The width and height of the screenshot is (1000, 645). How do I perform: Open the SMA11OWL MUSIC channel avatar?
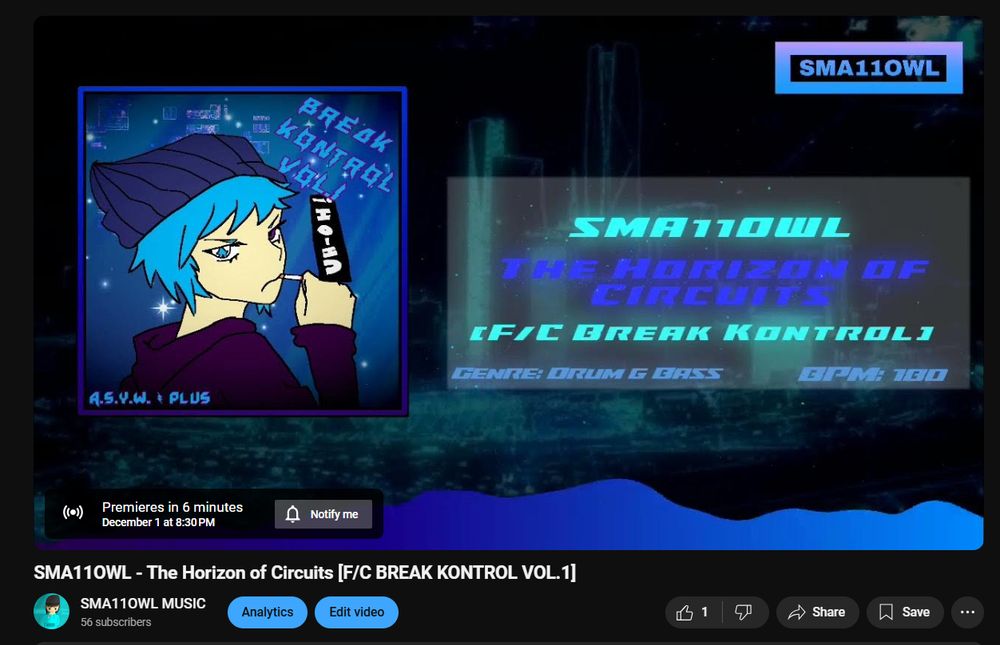click(51, 611)
